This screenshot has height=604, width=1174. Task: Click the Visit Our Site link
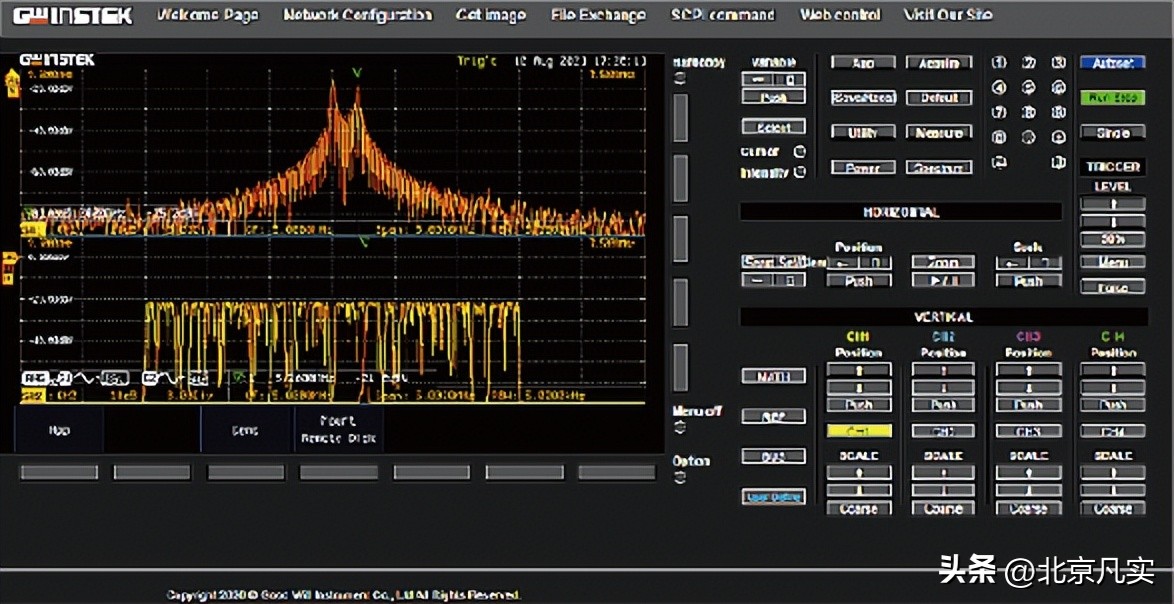pyautogui.click(x=948, y=15)
